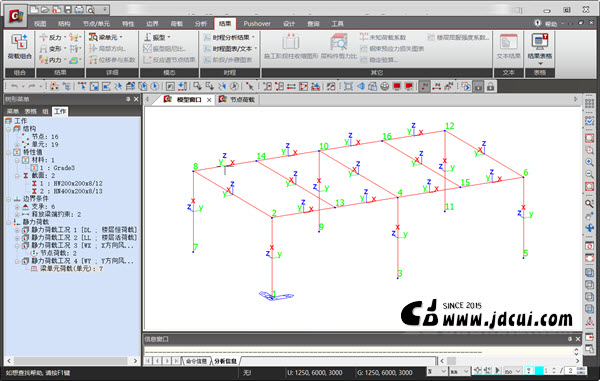
Task: Click the 结果表格 results table icon
Action: pyautogui.click(x=540, y=47)
